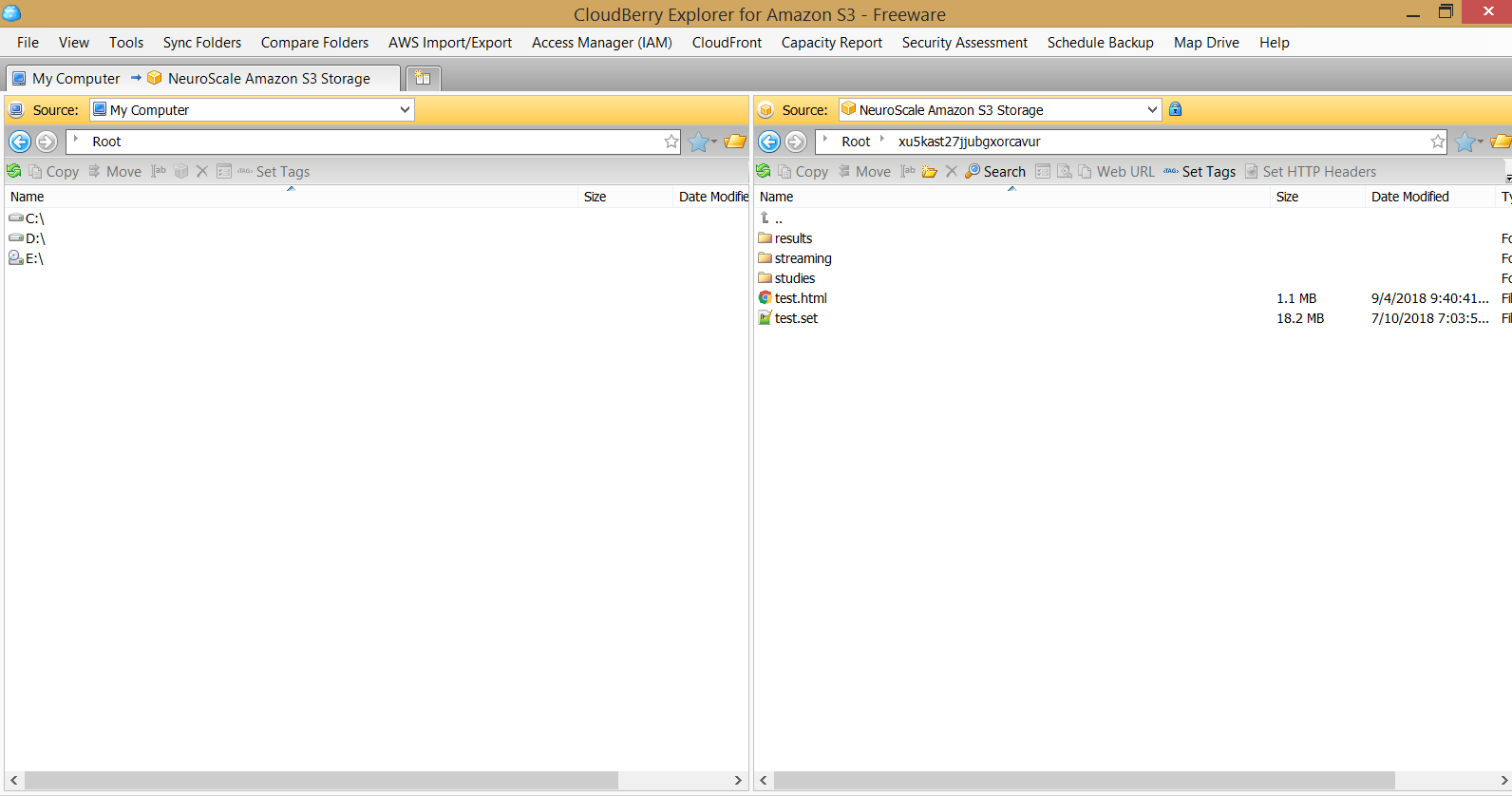Open folder icon beside left pane favorites

pos(735,142)
